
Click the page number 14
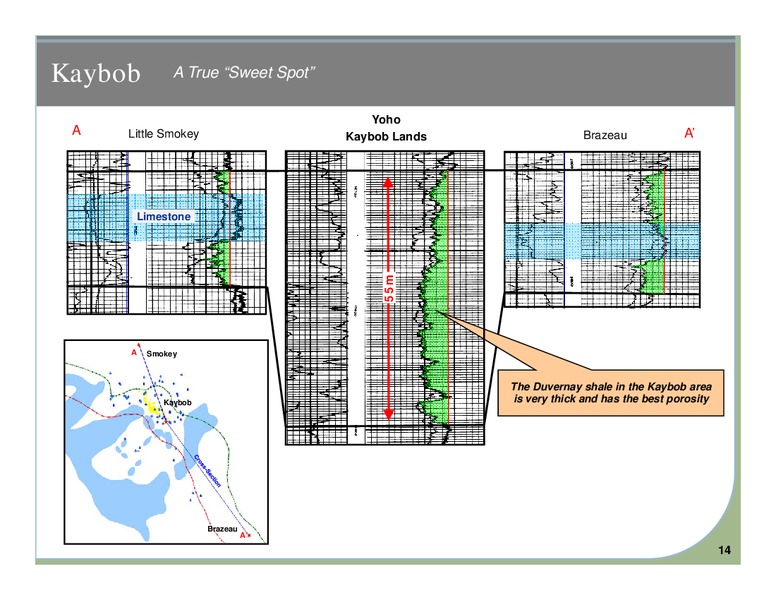[724, 550]
